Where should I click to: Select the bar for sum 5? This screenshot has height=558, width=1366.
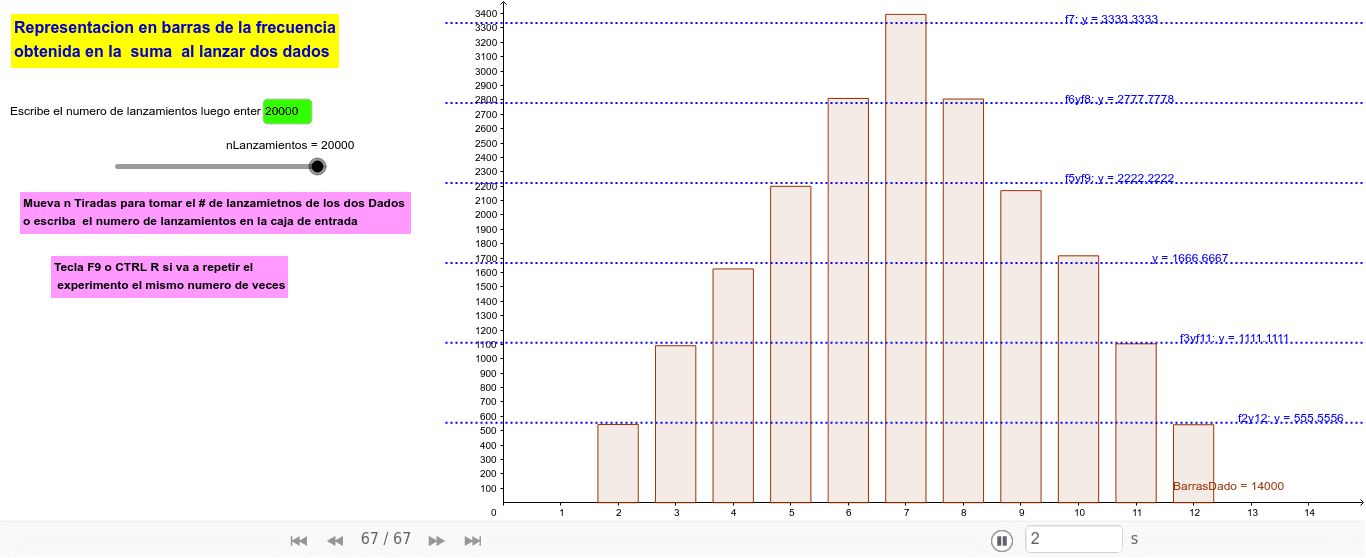tap(790, 344)
